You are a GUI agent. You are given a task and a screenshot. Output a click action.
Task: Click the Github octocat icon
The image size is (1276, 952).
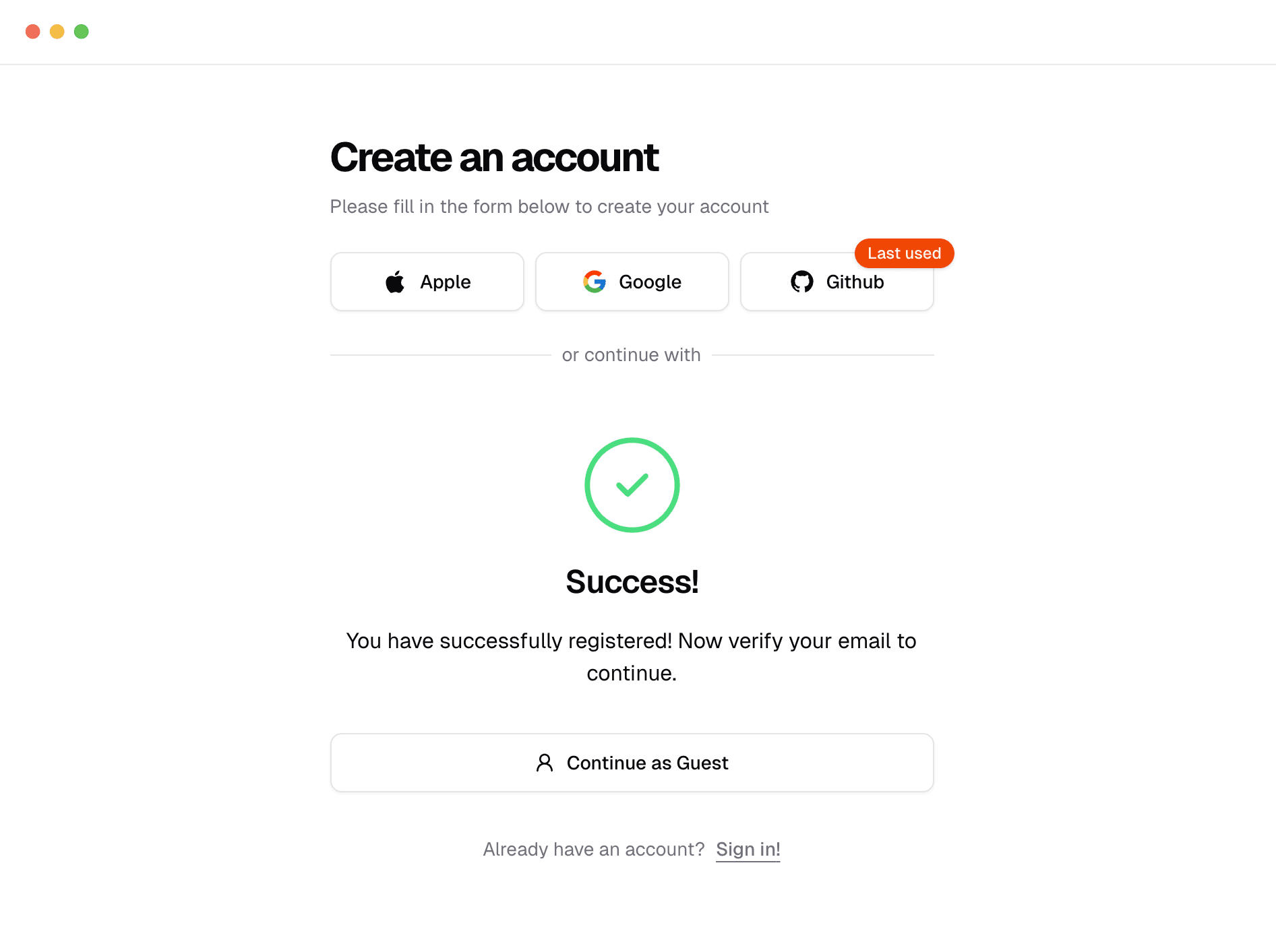coord(802,282)
